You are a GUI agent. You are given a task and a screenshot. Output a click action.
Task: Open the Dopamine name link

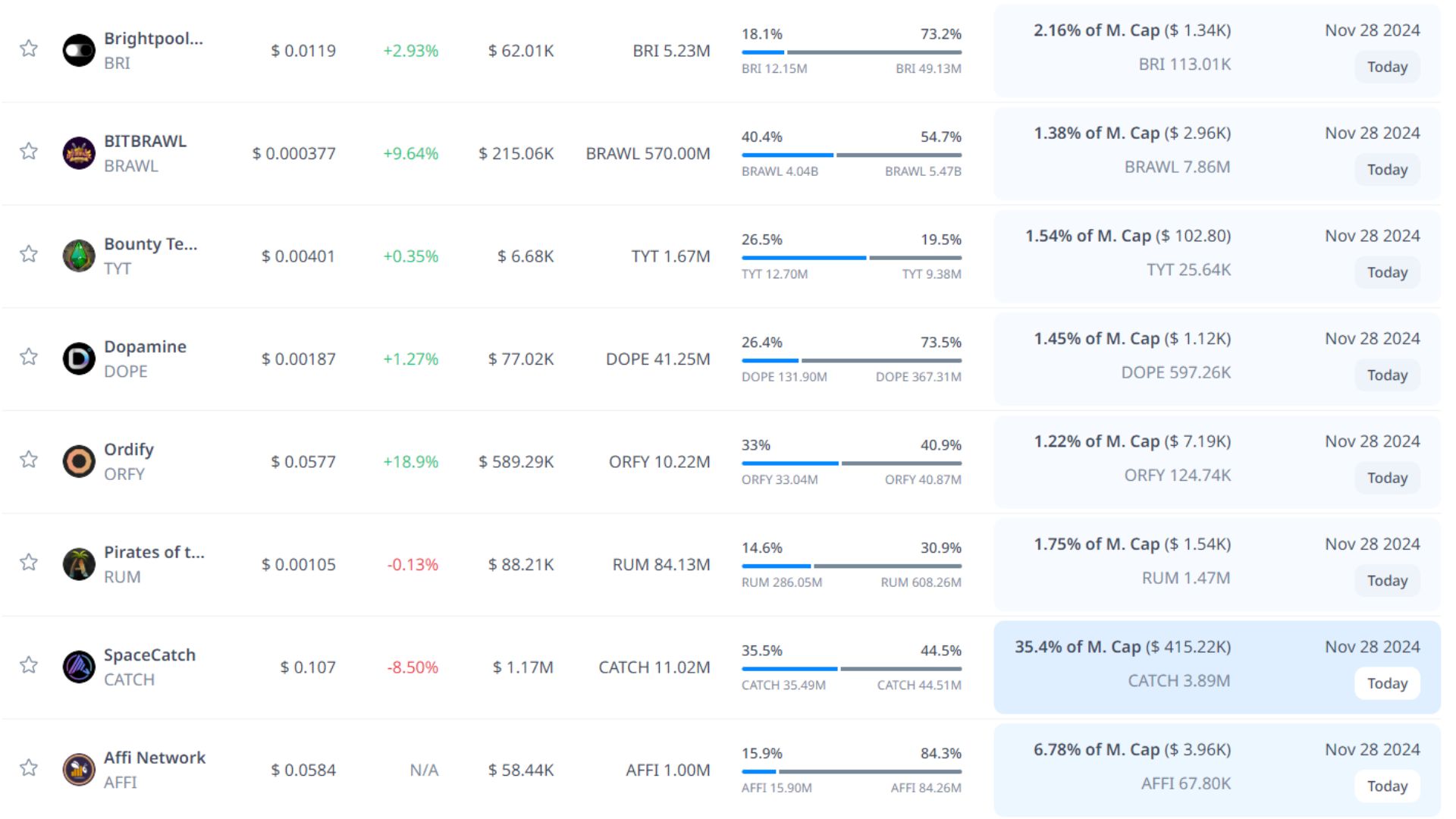tap(145, 347)
